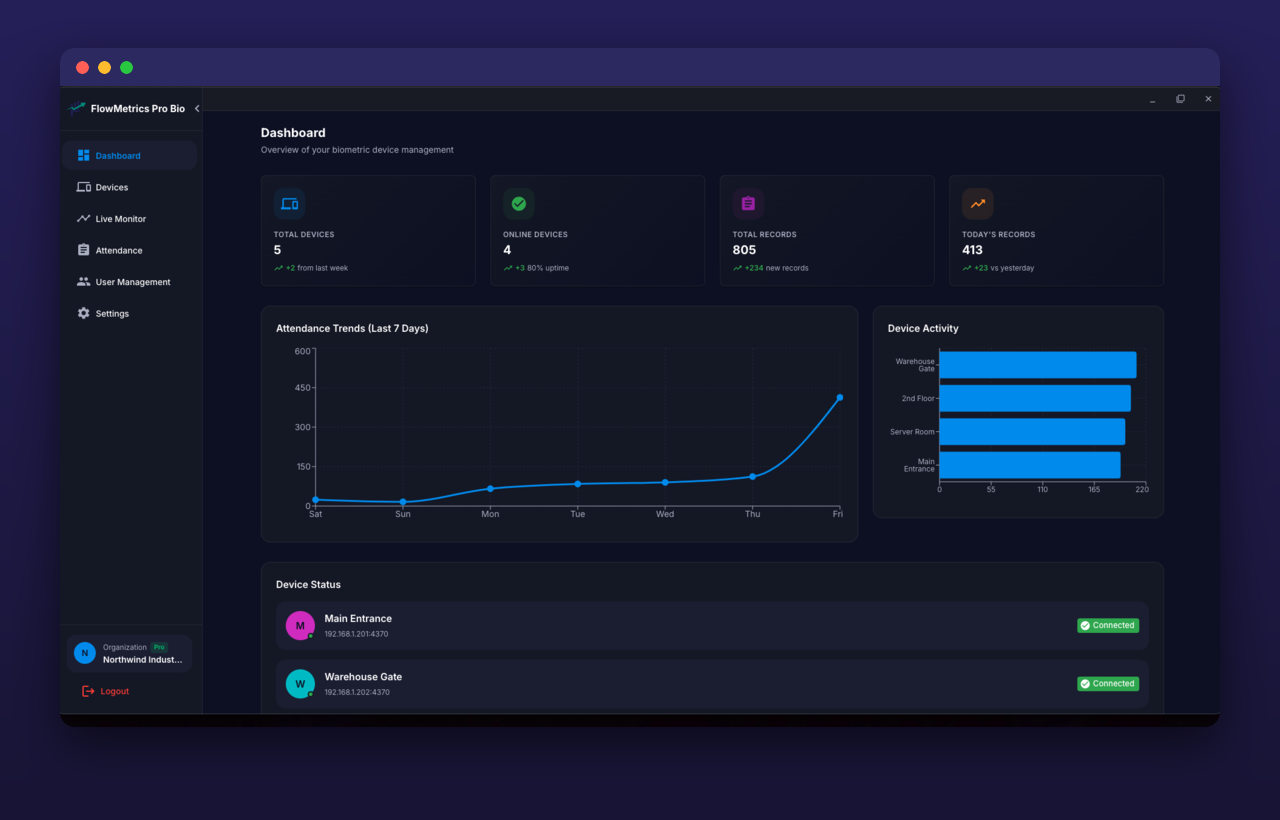This screenshot has width=1280, height=820.
Task: Click the Settings gear icon
Action: tap(84, 313)
